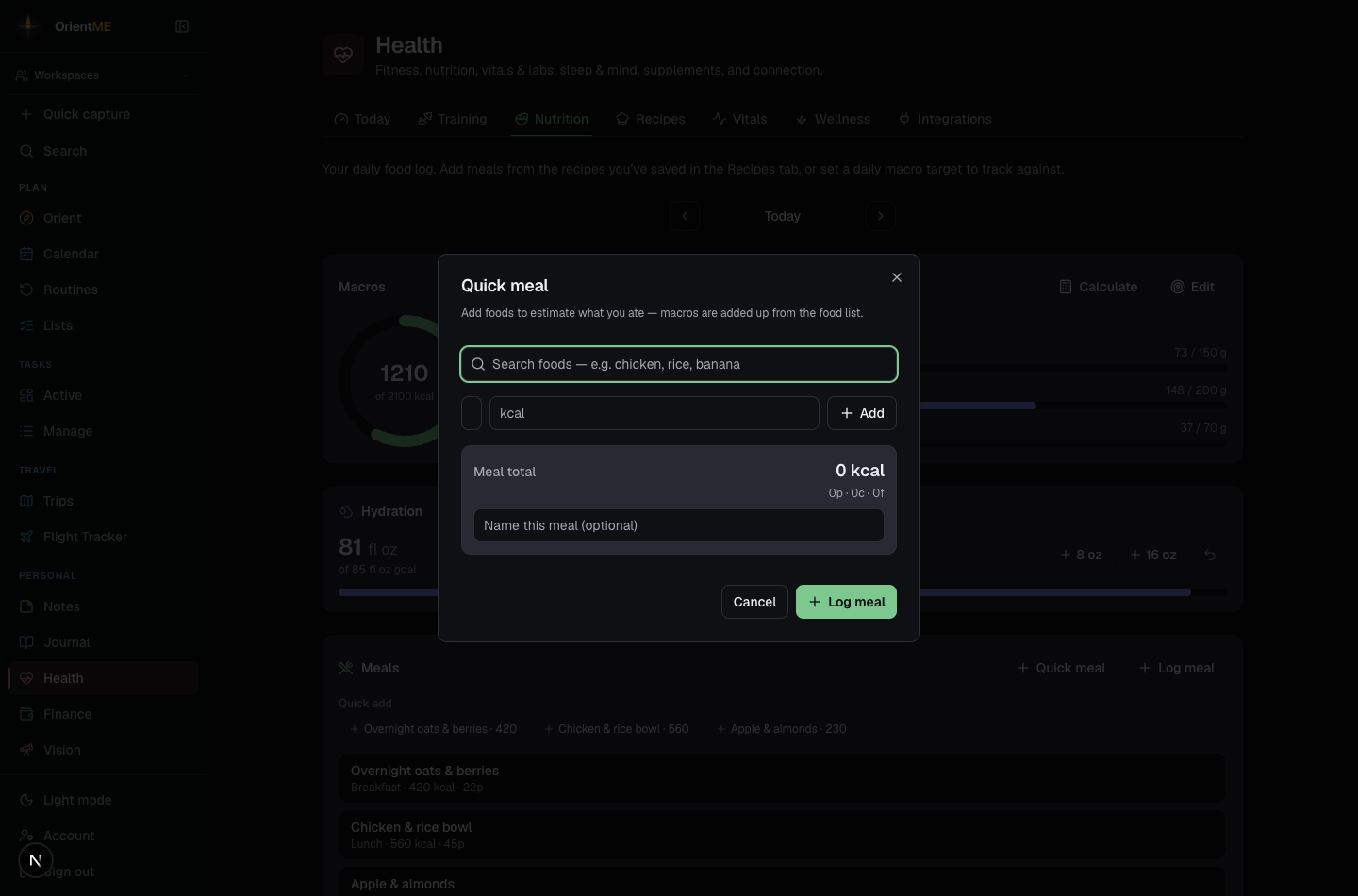Open the Flight Tracker page

(x=103, y=537)
